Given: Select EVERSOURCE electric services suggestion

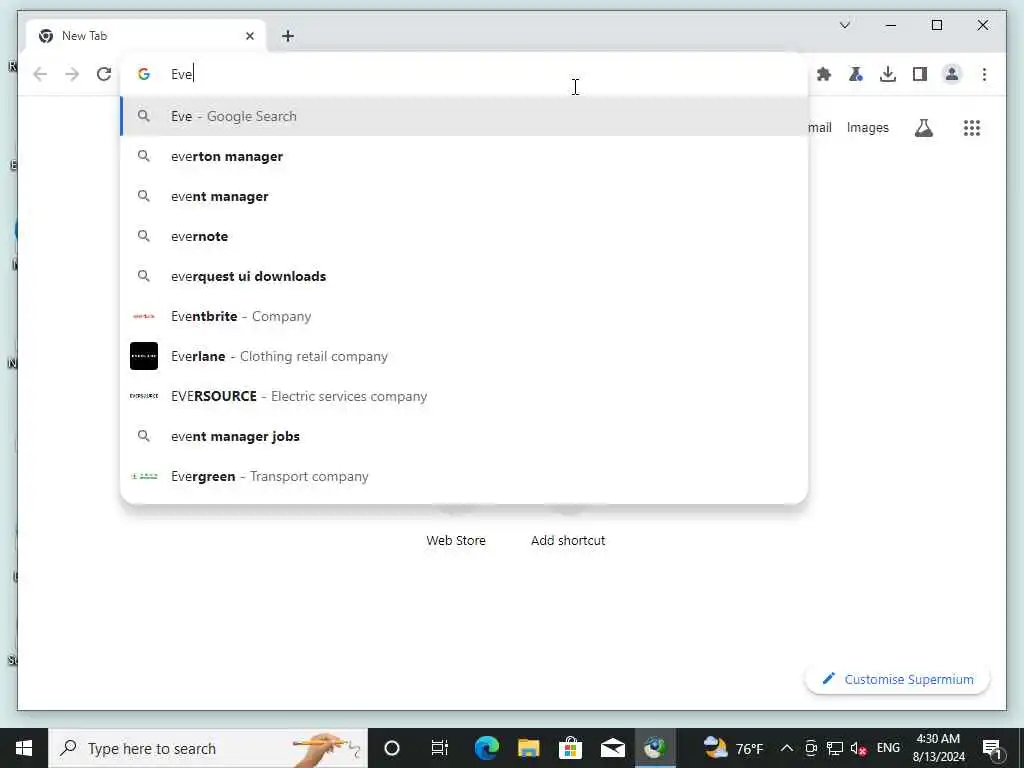Looking at the screenshot, I should click(x=464, y=396).
